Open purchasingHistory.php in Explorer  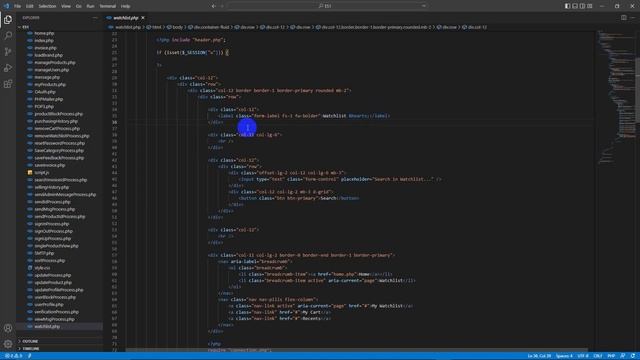(56, 121)
